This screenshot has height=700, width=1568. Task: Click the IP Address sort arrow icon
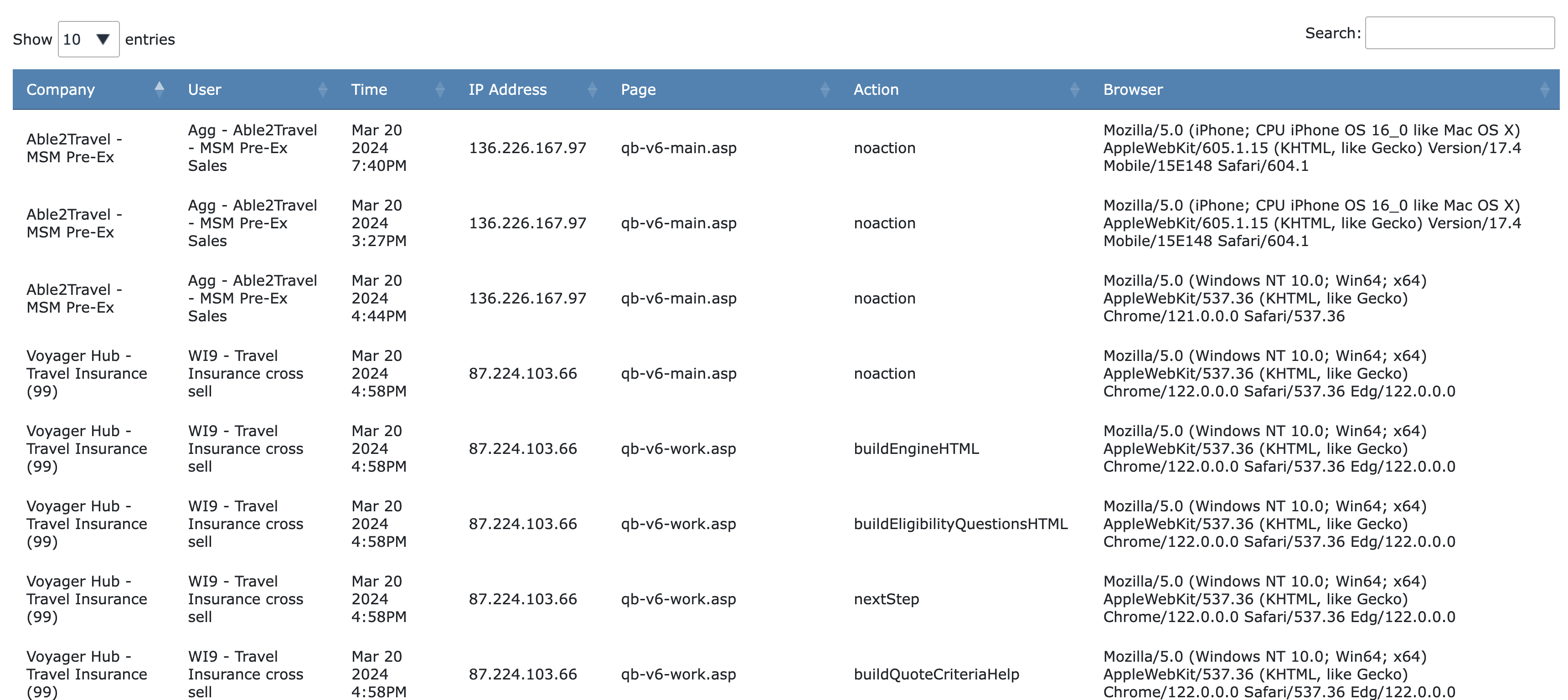click(592, 89)
